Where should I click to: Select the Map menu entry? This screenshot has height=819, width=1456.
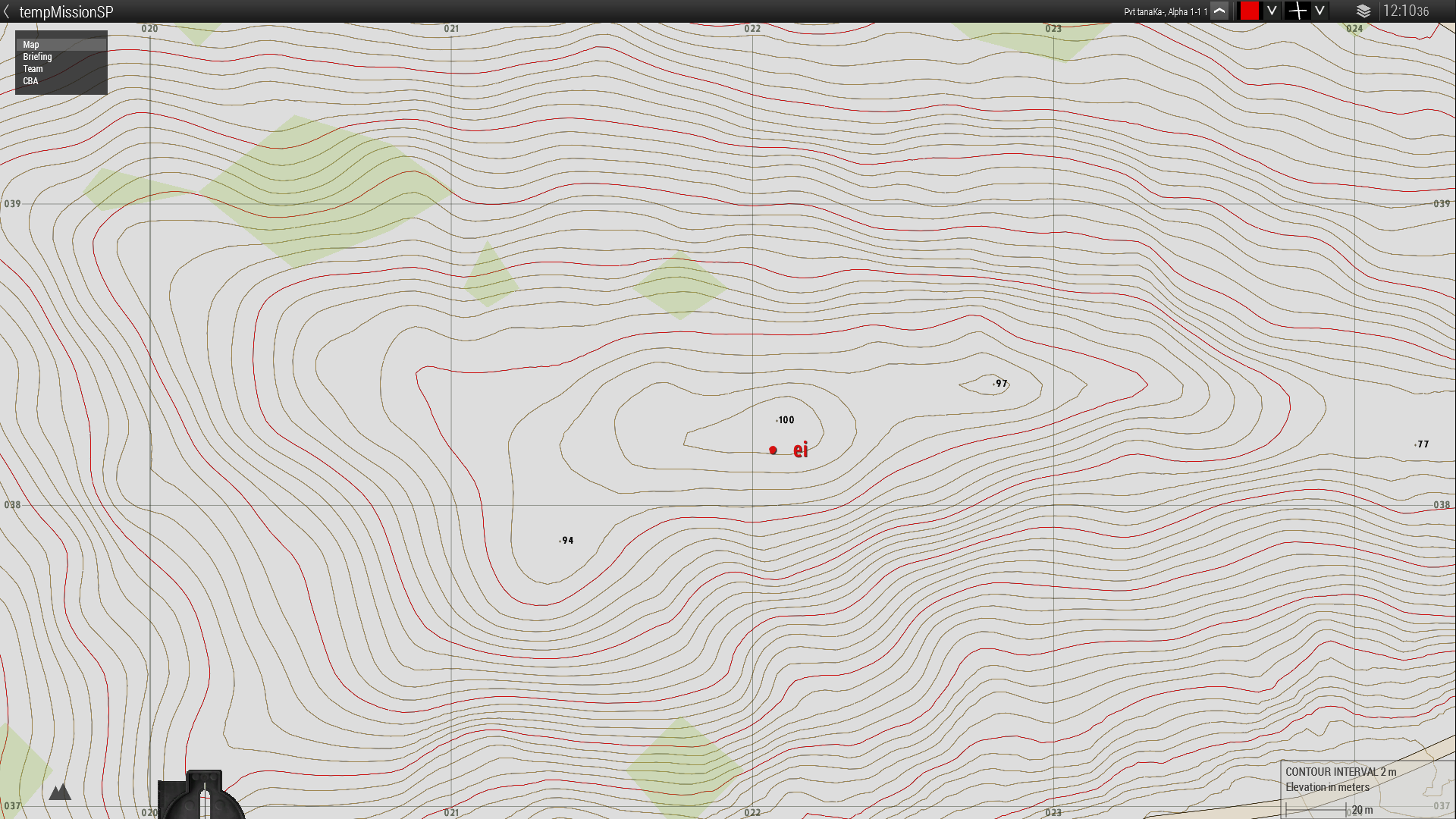31,45
